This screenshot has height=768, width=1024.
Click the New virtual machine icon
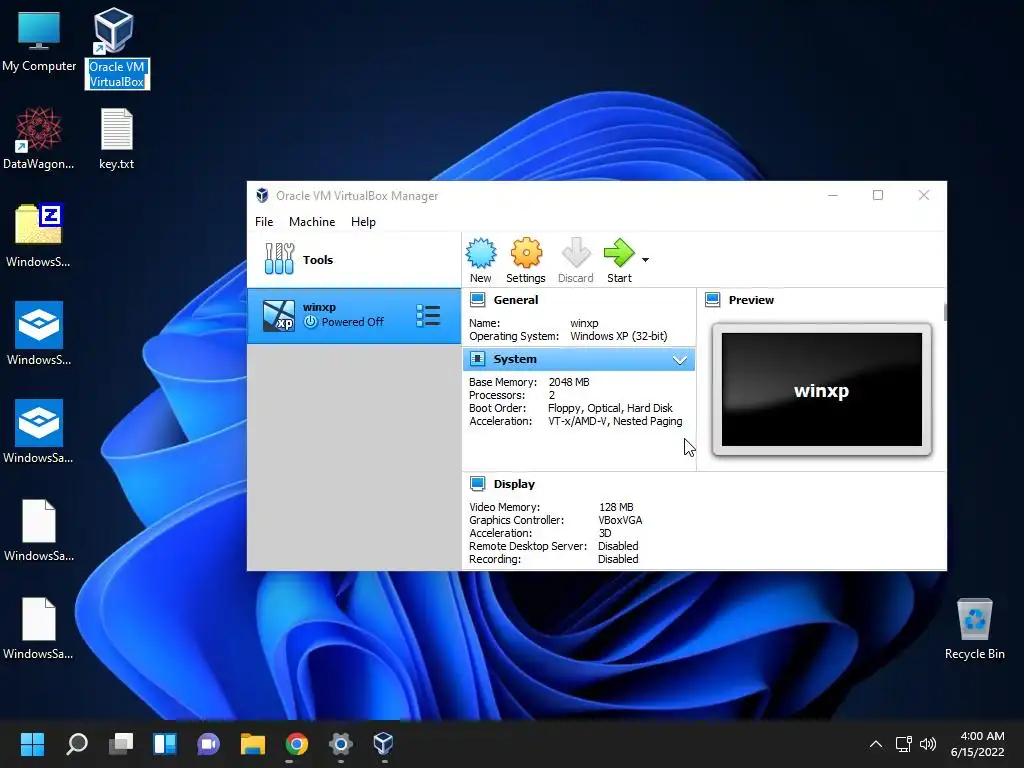(481, 260)
